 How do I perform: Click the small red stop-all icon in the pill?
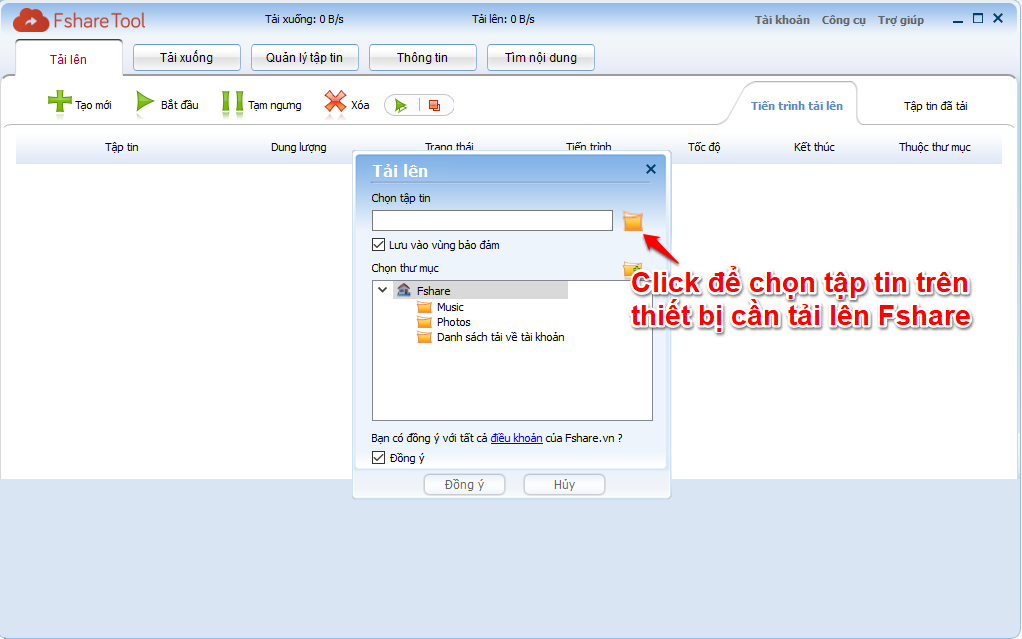pos(434,105)
